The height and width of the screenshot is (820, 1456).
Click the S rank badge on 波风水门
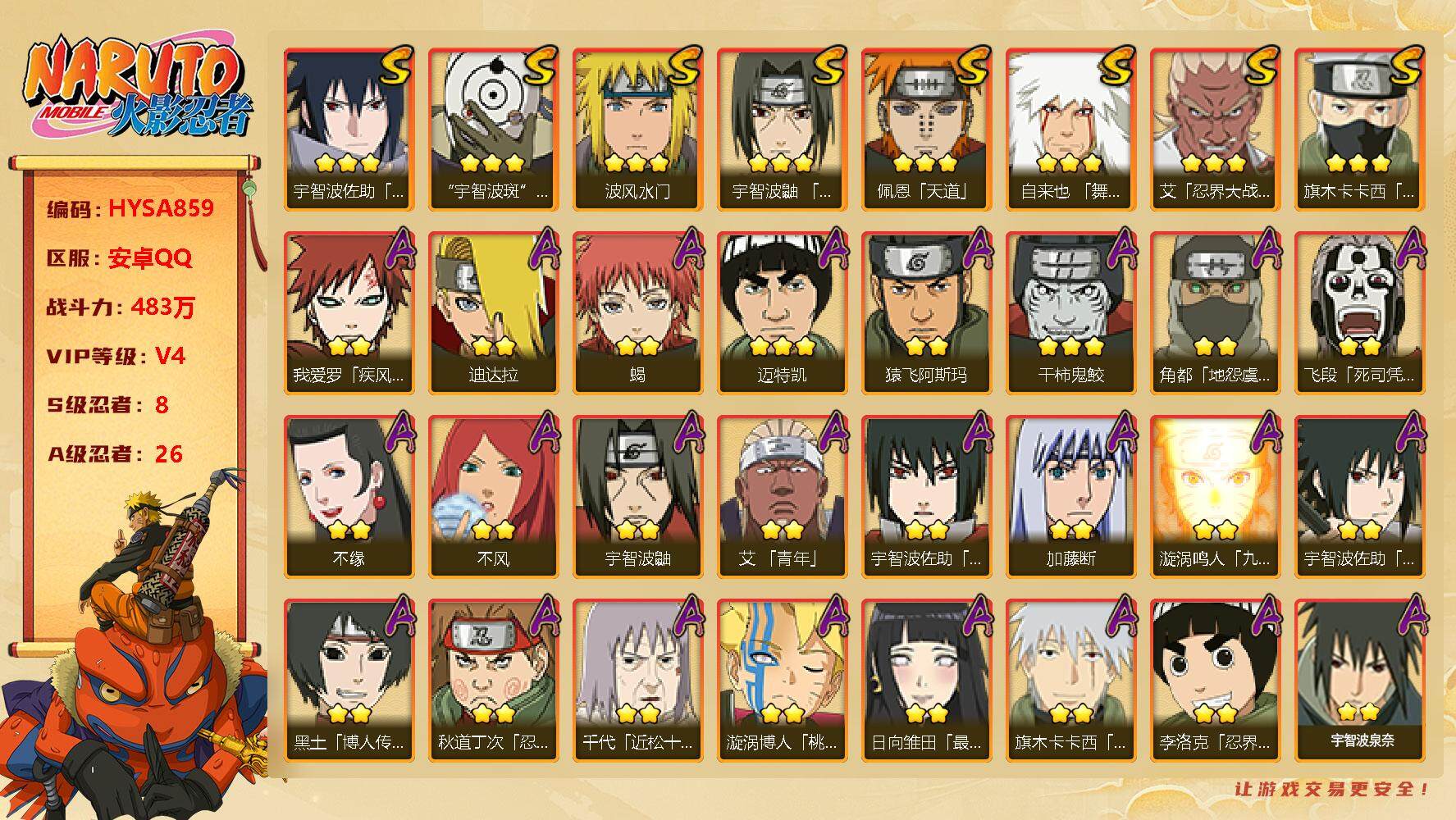pos(685,66)
